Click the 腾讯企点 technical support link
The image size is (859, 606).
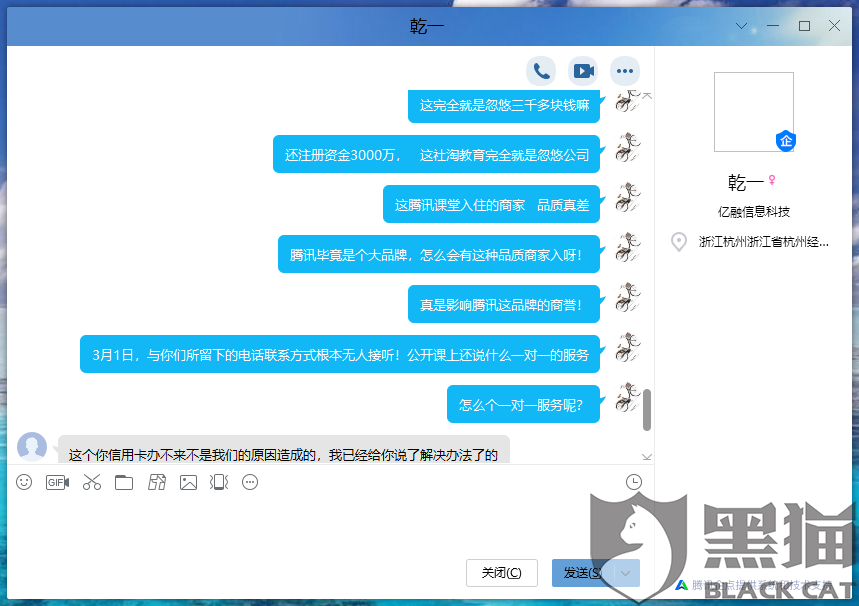760,585
